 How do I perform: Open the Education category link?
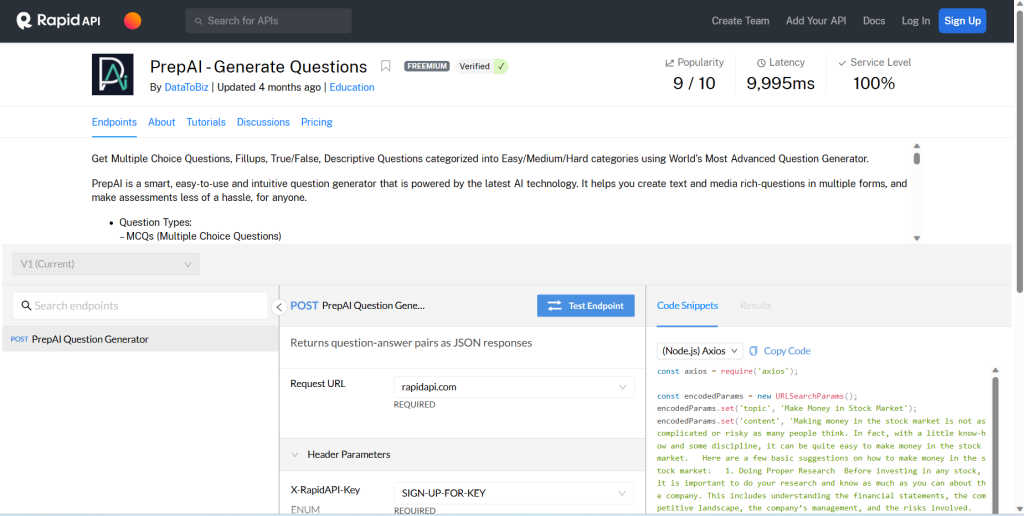(352, 87)
